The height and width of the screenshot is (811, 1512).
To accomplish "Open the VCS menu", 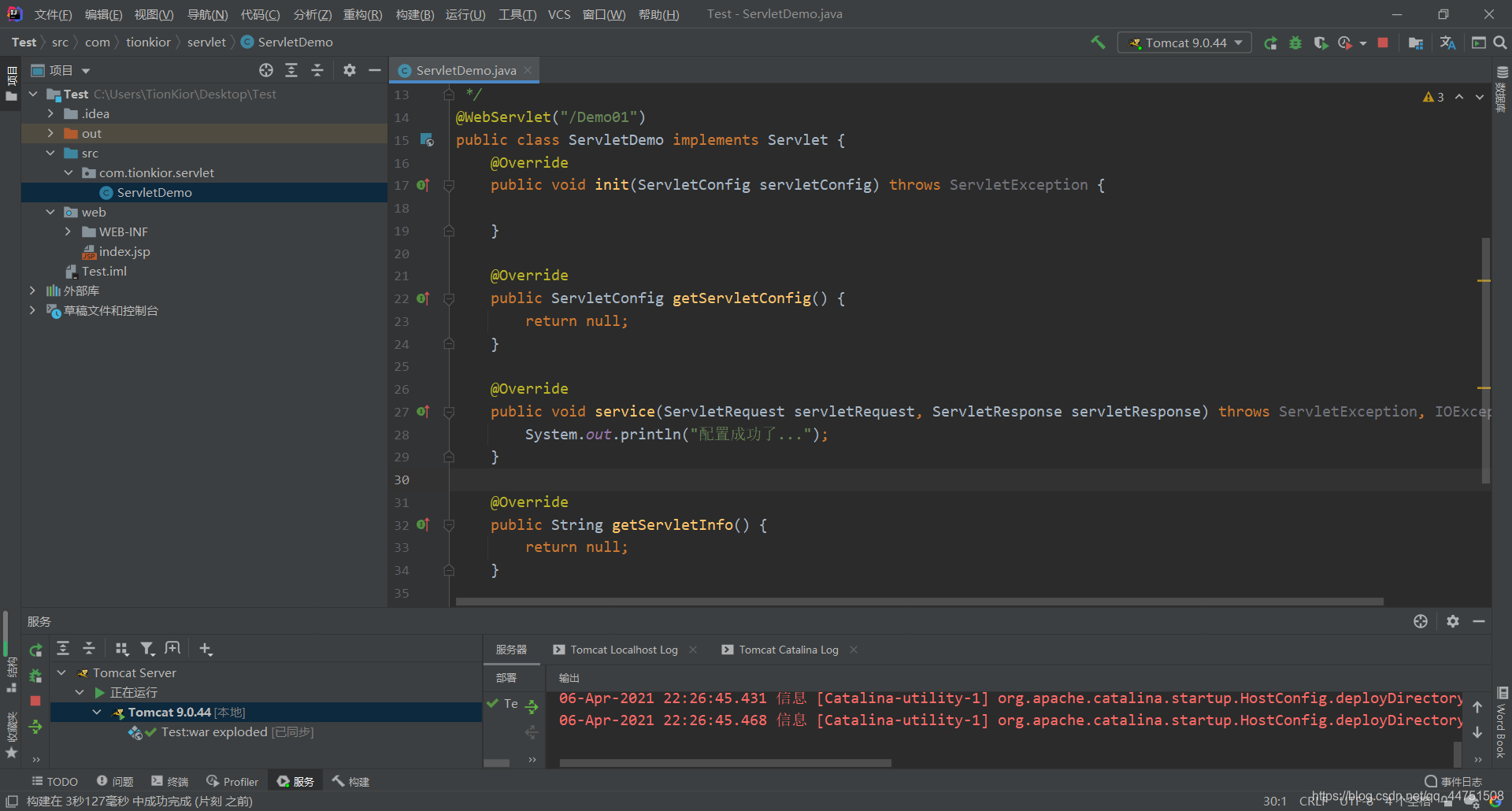I will tap(559, 15).
